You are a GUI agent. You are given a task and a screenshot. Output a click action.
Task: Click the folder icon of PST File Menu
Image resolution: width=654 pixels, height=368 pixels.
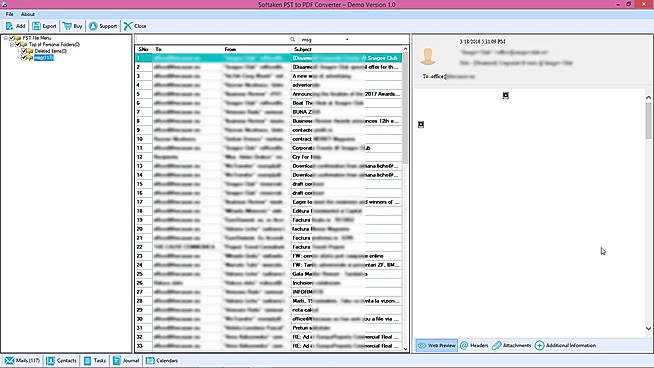pos(18,38)
